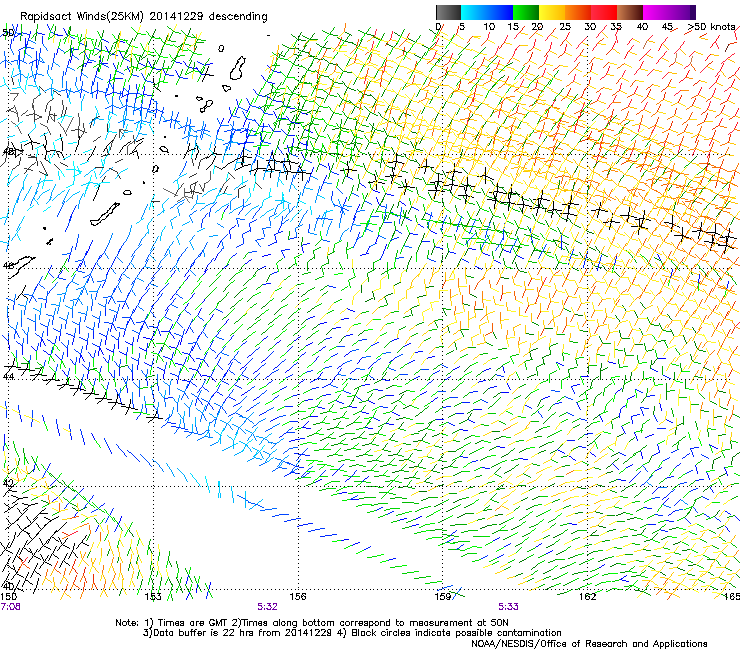Viewport: 740px width, 650px height.
Task: Click the '42' latitude axis label
Action: (8, 483)
